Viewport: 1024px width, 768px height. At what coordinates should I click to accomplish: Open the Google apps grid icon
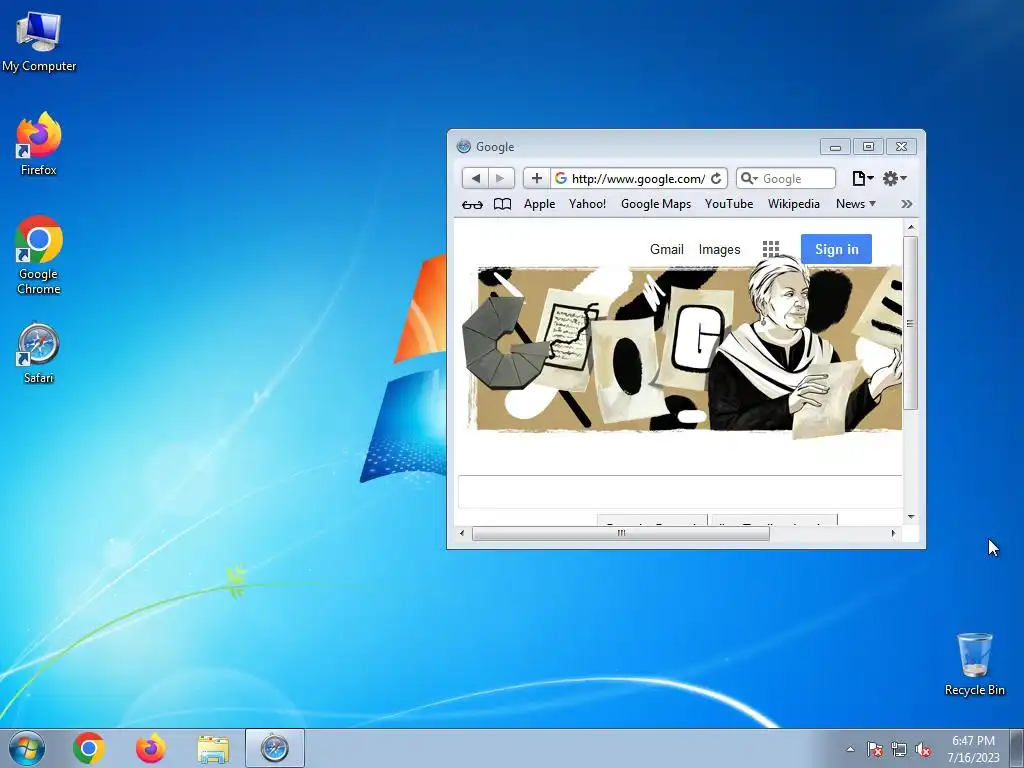(x=771, y=249)
